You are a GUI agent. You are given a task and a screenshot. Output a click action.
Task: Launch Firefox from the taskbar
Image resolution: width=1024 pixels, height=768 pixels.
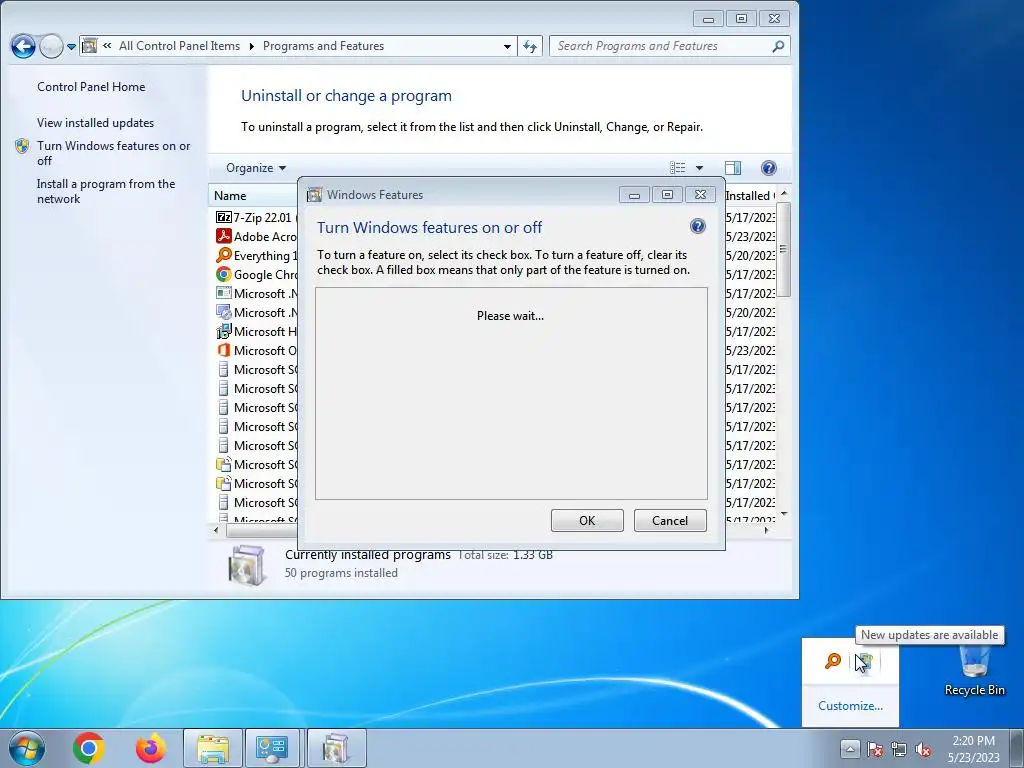pyautogui.click(x=150, y=748)
